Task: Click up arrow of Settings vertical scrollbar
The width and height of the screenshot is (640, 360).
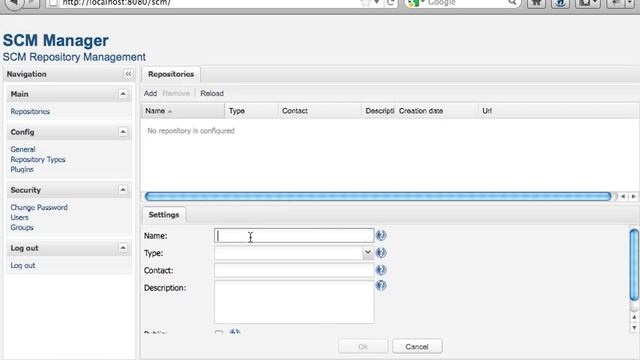Action: coord(634,317)
